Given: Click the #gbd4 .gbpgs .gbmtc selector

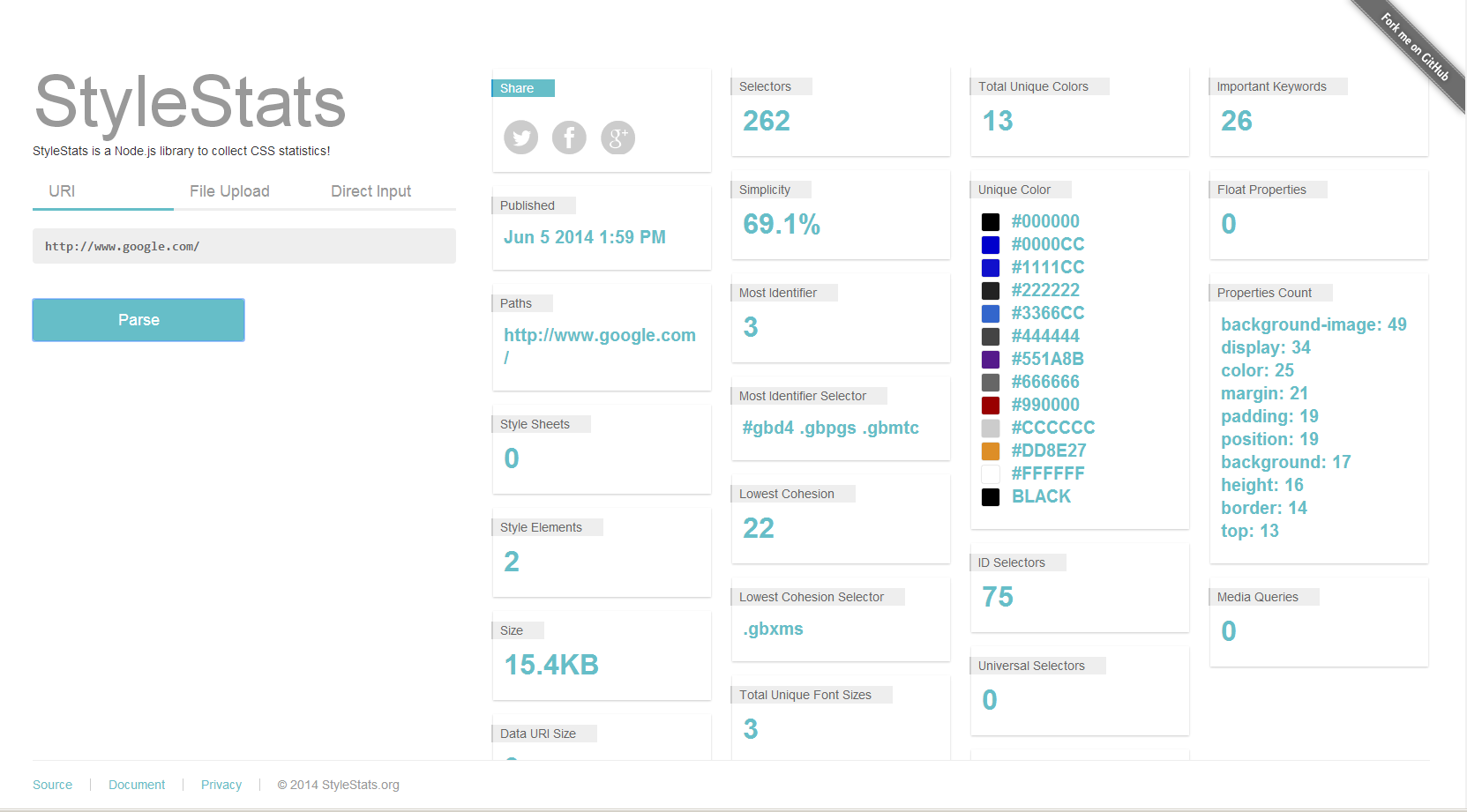Looking at the screenshot, I should point(831,428).
